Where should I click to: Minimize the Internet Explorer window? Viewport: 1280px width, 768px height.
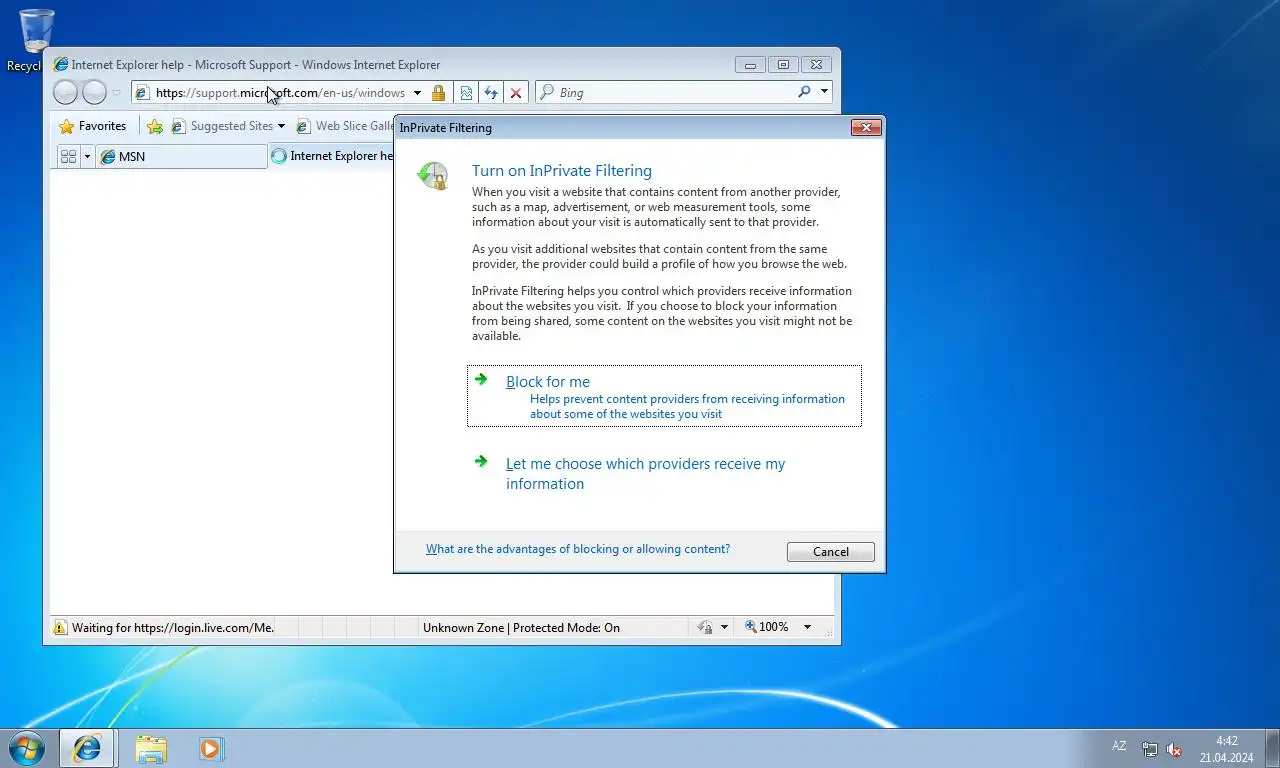pos(750,65)
